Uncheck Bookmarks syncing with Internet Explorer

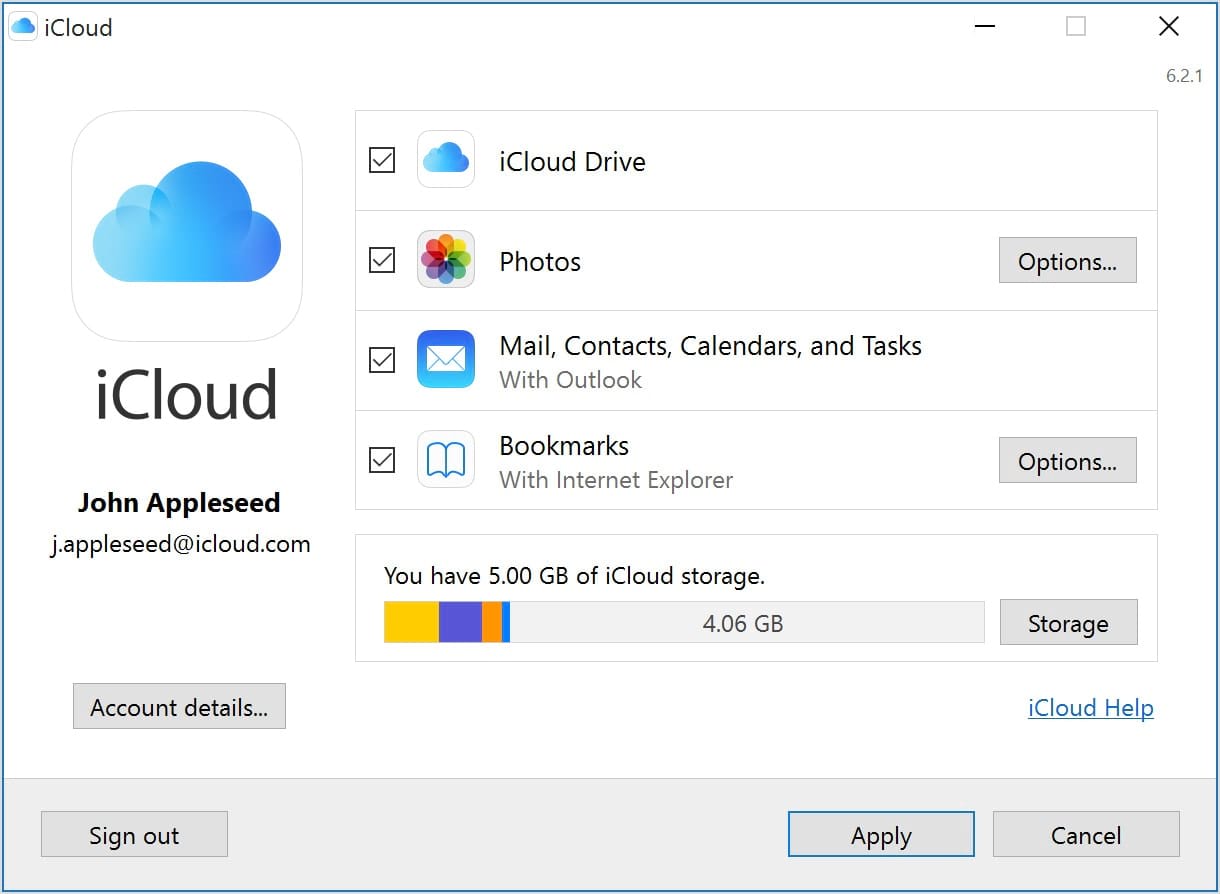(381, 459)
